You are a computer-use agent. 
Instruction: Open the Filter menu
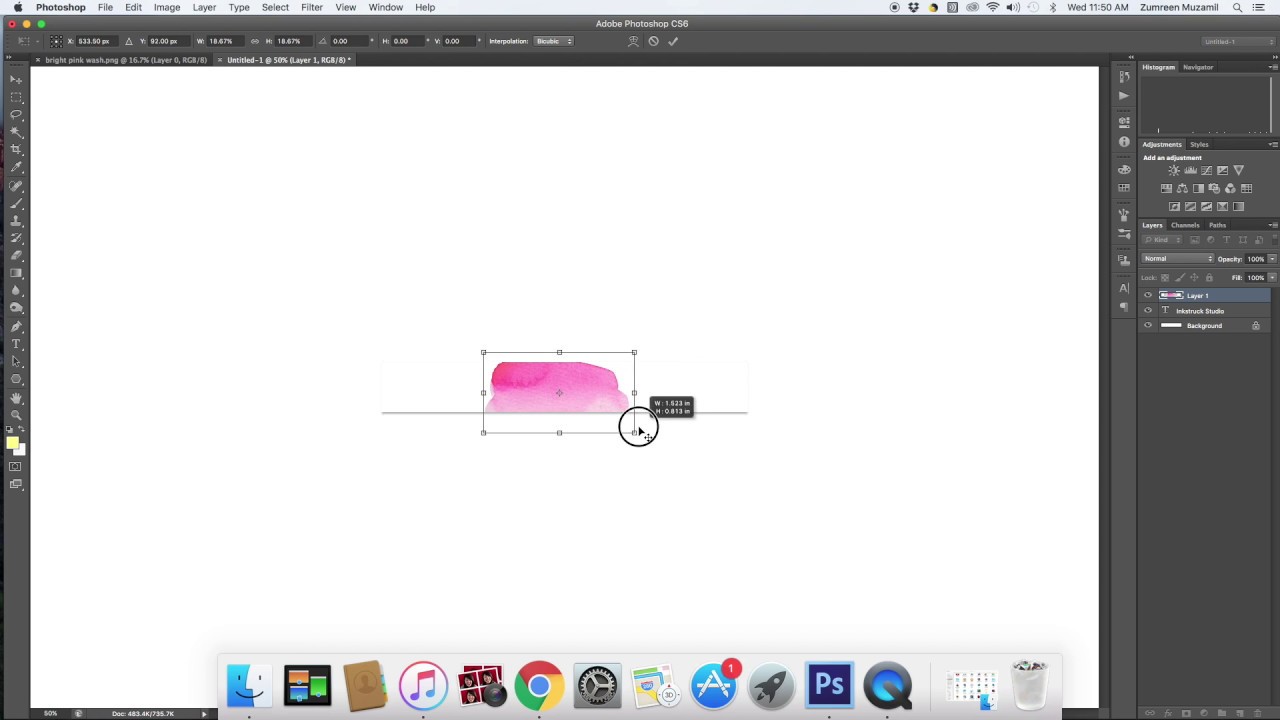pyautogui.click(x=312, y=7)
